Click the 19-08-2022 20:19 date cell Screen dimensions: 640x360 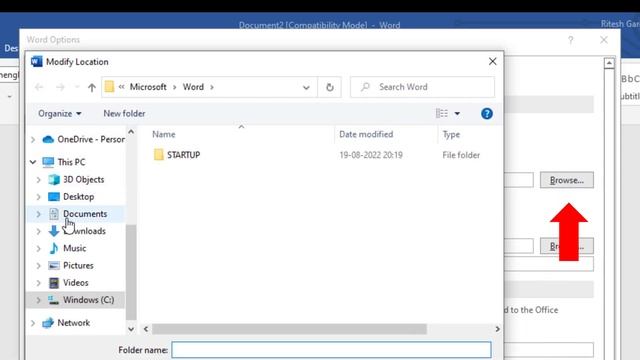pyautogui.click(x=371, y=155)
